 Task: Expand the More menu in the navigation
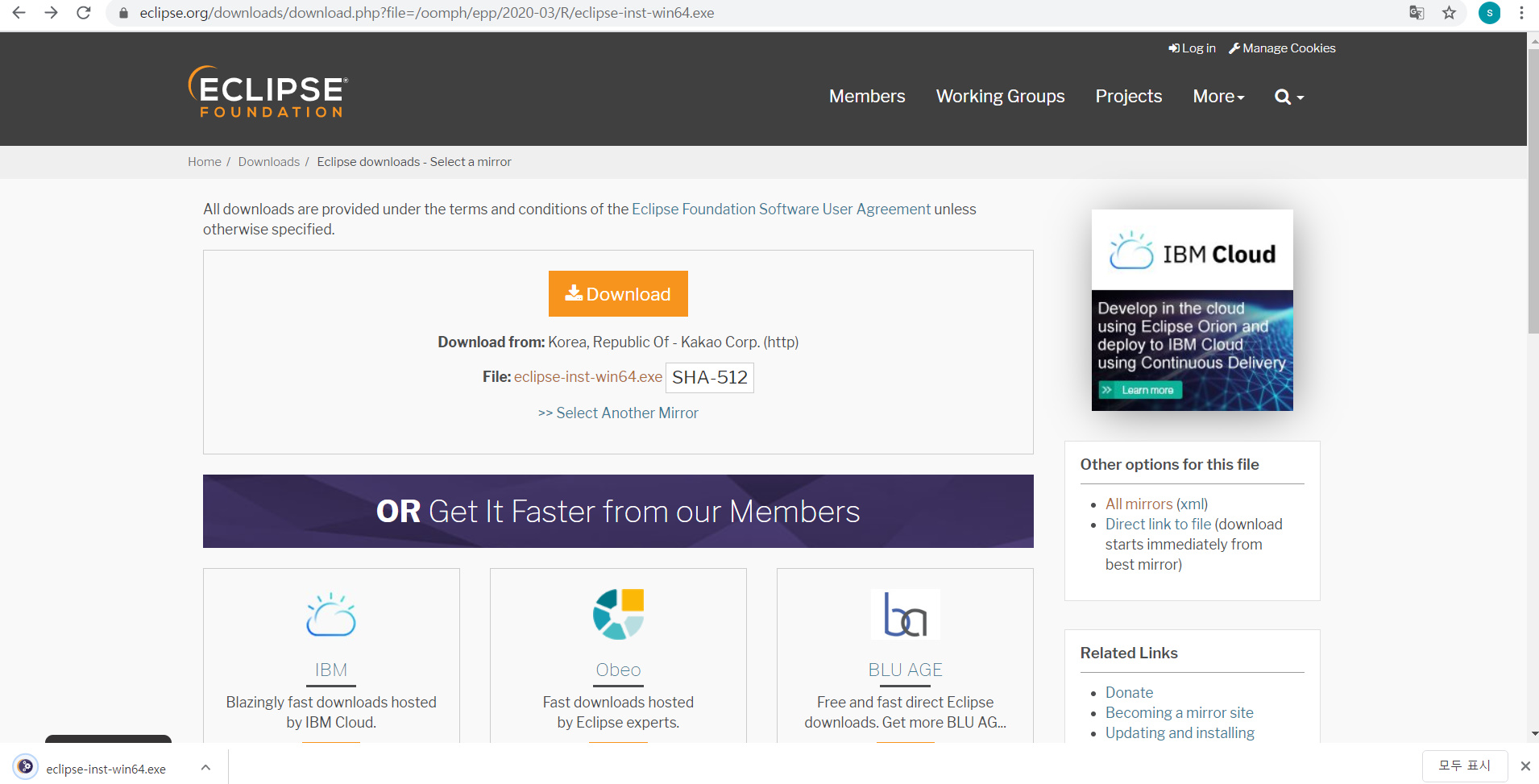coord(1218,97)
